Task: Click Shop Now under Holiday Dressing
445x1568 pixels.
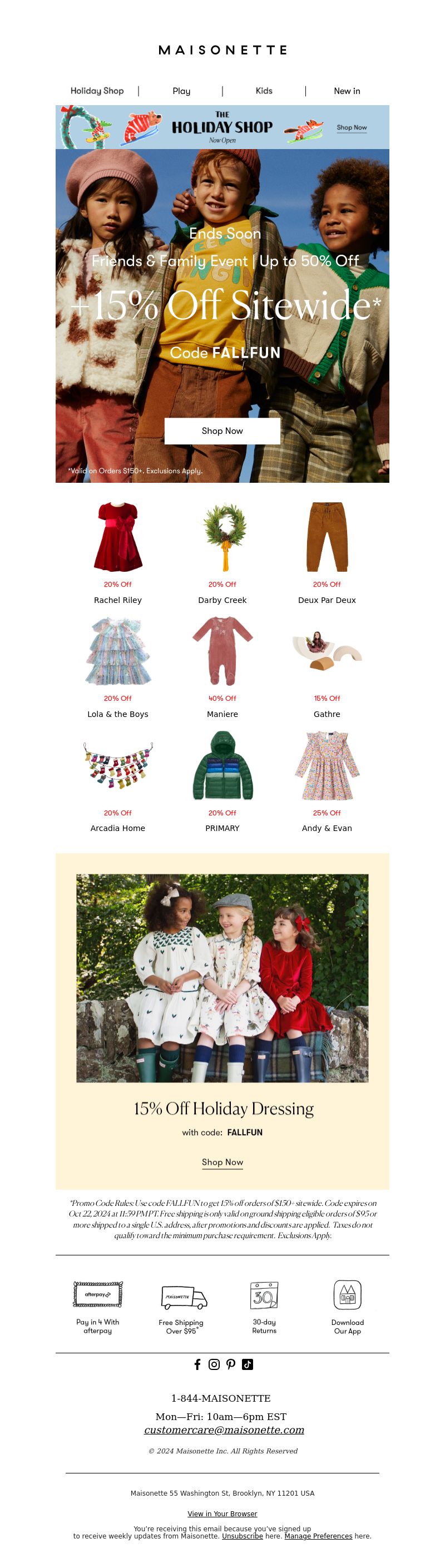Action: (x=222, y=1162)
